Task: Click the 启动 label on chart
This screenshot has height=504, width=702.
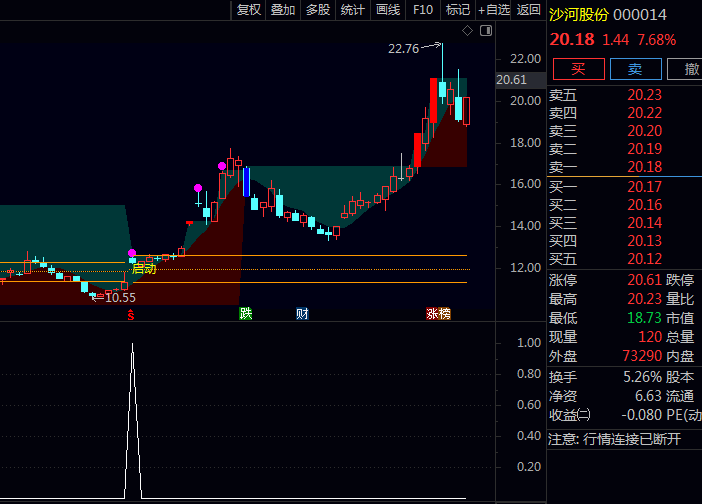Action: [x=144, y=269]
